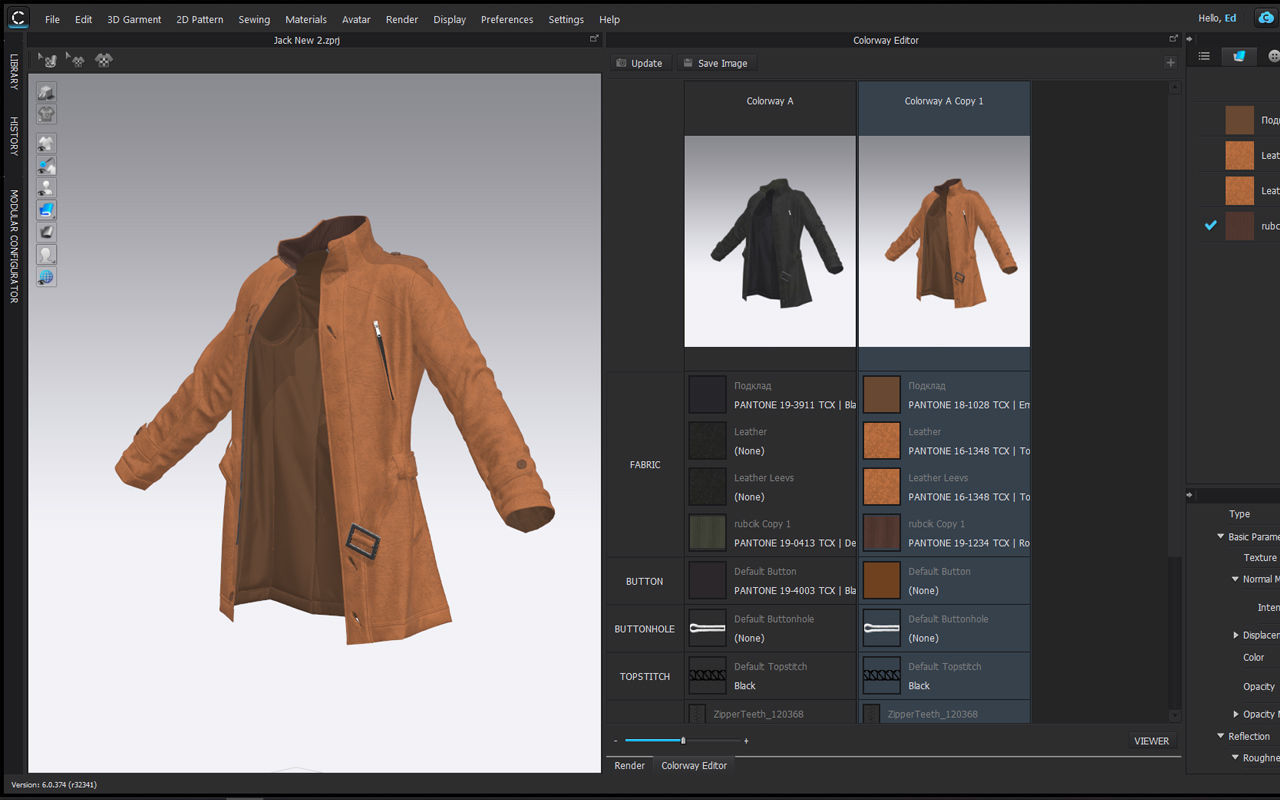Toggle show garment visibility icon

(x=46, y=144)
